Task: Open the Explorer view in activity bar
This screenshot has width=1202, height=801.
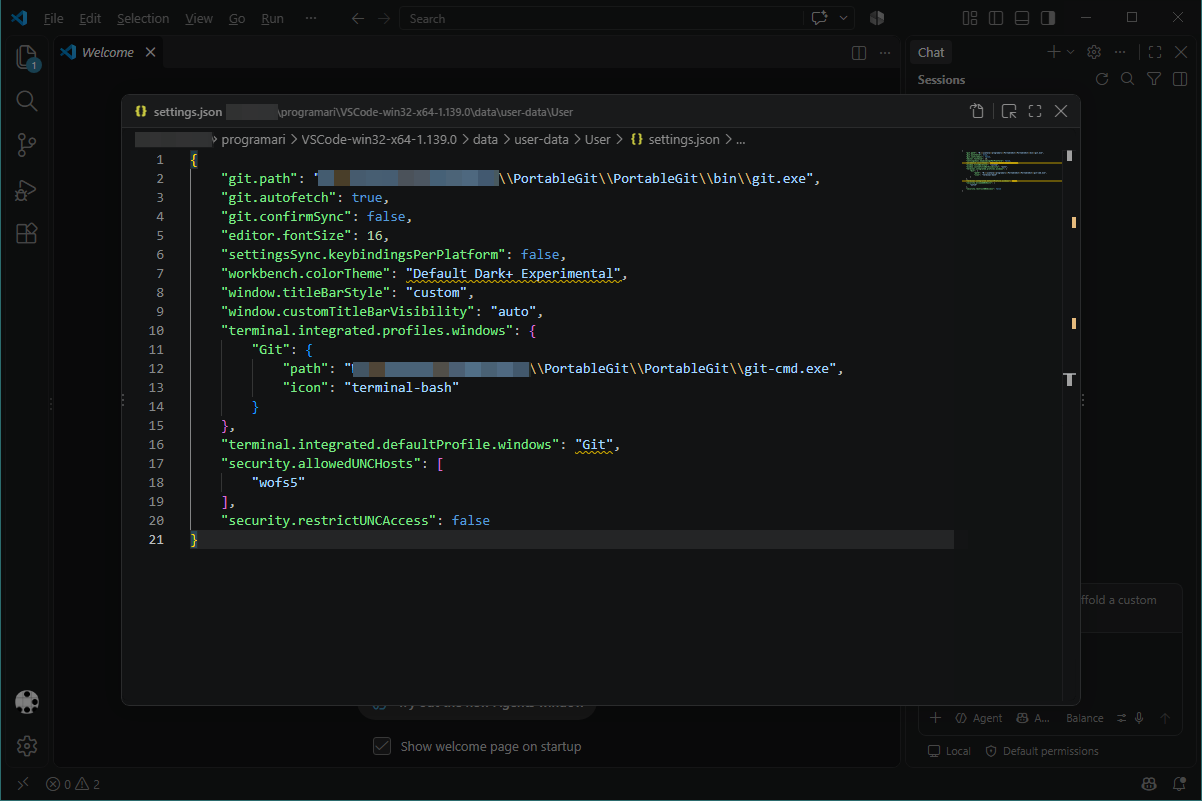Action: point(27,57)
